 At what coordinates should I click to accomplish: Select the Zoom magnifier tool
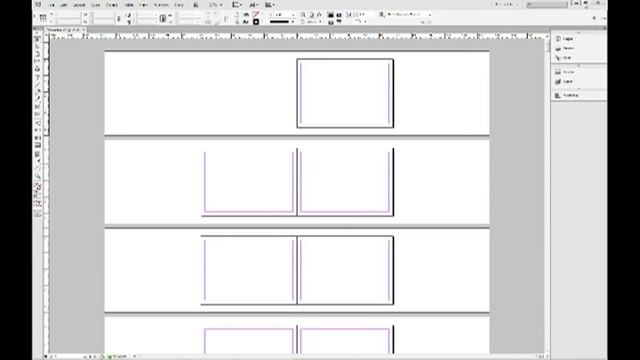[x=38, y=176]
